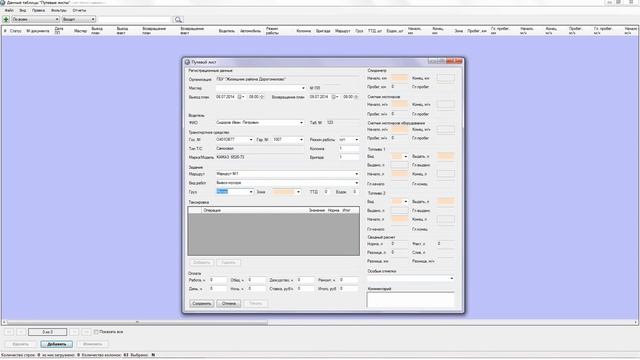Open the calendar picker for Выезд план date
The height and width of the screenshot is (360, 640).
tap(240, 97)
